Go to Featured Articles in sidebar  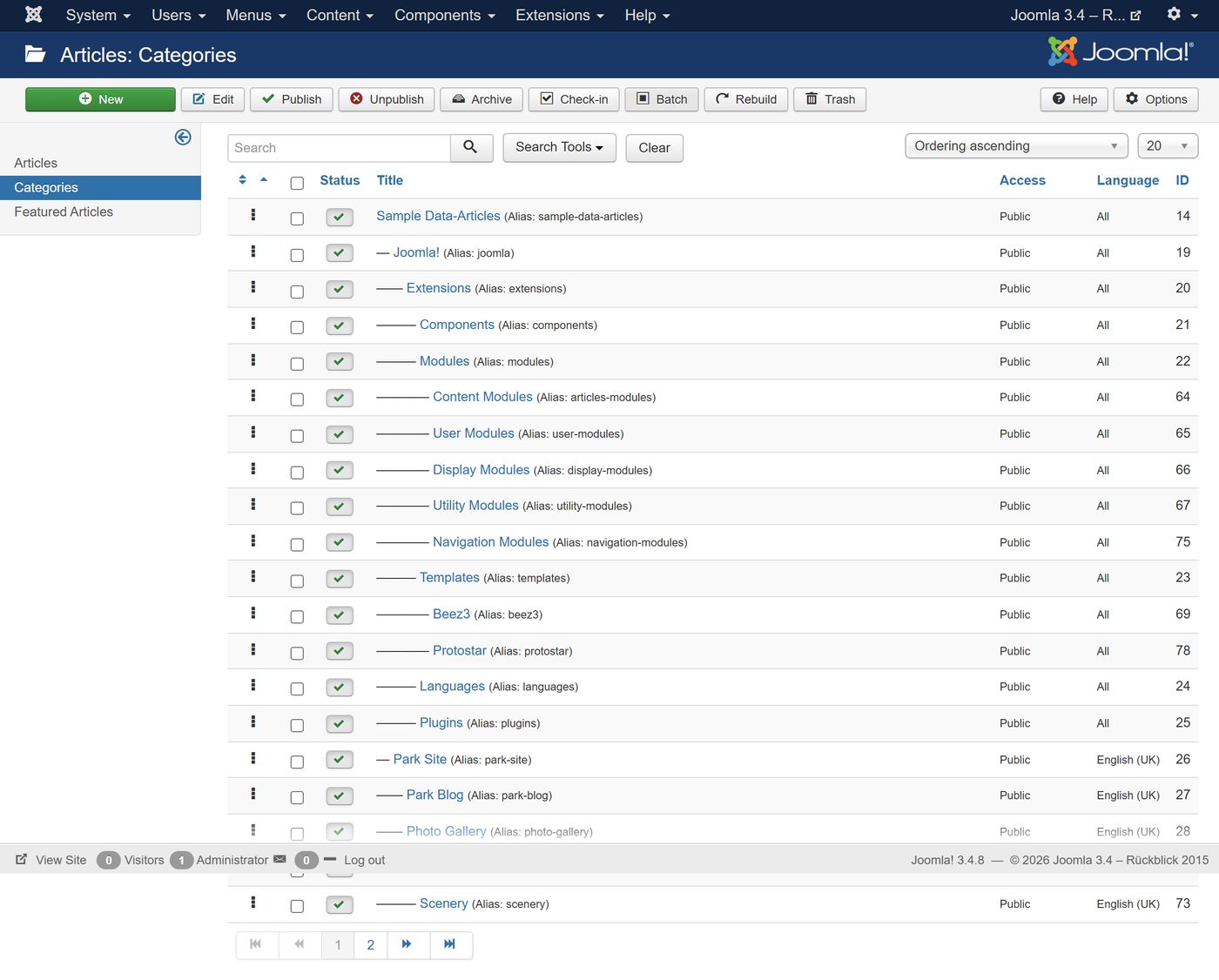point(64,211)
